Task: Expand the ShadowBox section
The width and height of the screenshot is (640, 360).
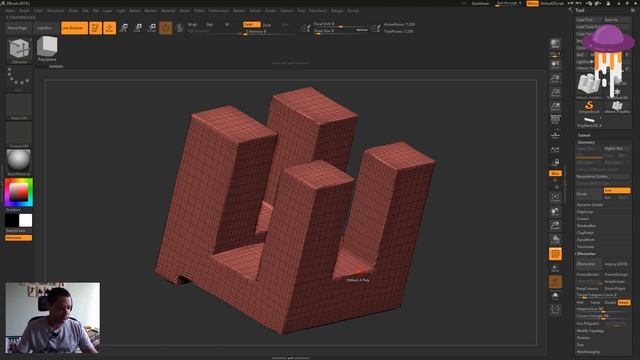Action: [x=586, y=226]
